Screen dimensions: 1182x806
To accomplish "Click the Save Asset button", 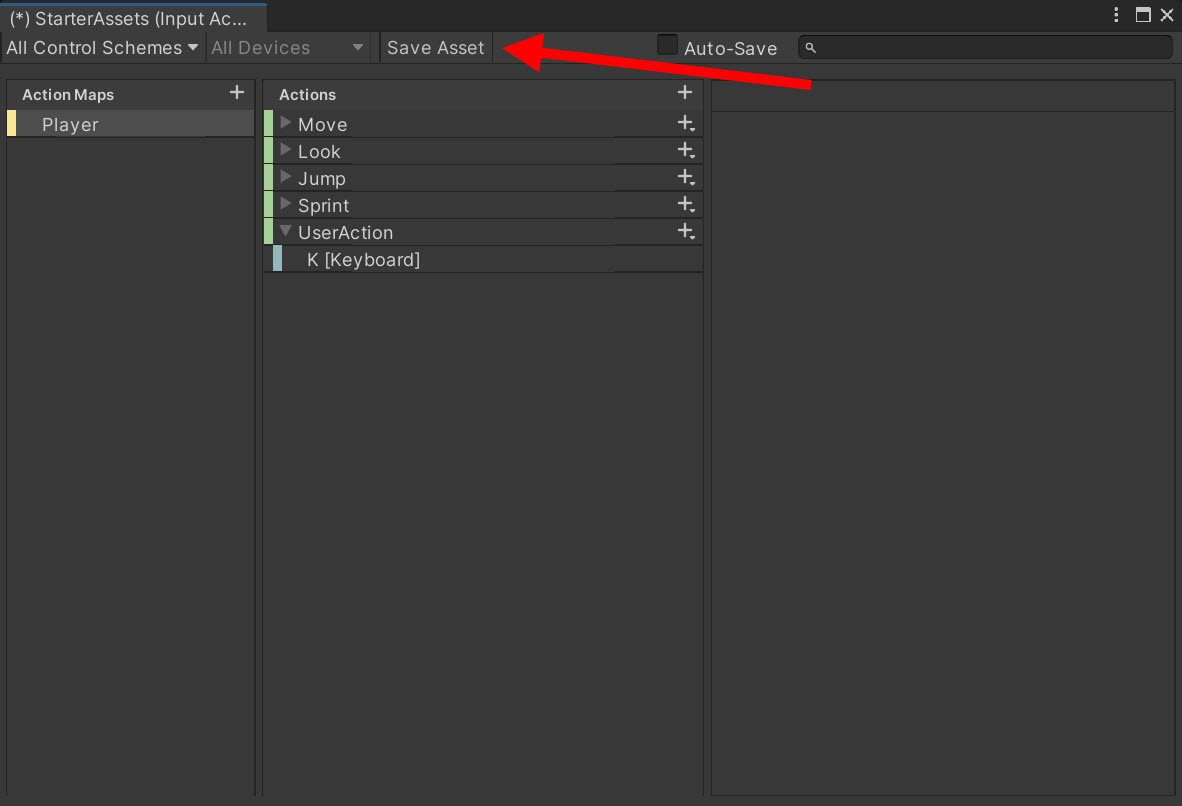I will point(436,48).
